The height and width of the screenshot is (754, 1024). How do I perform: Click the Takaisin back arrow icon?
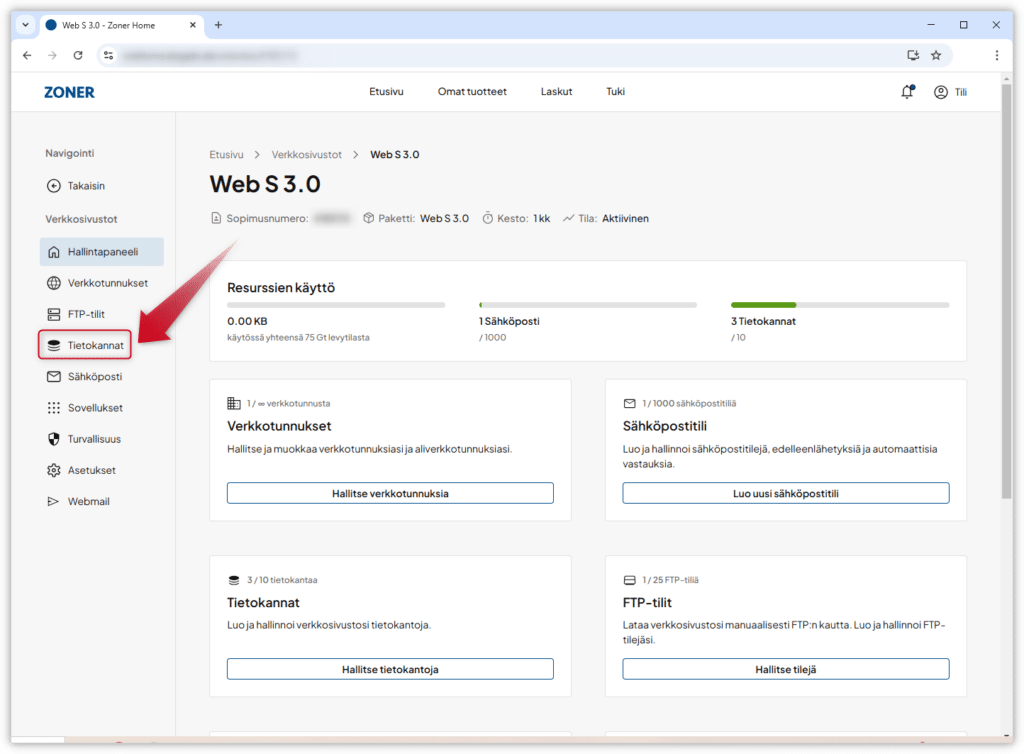click(x=54, y=186)
